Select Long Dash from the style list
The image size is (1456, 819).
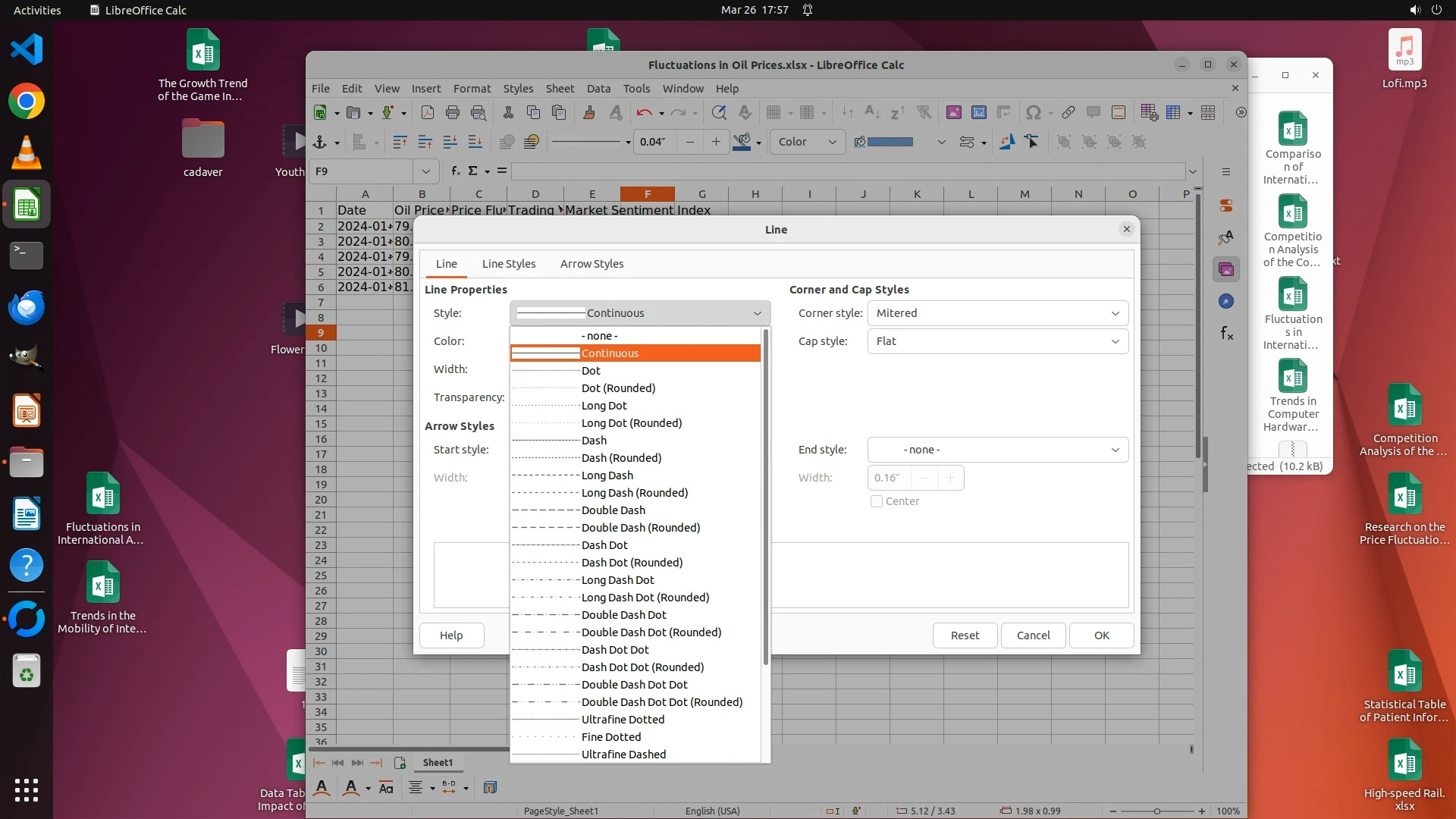pos(607,475)
